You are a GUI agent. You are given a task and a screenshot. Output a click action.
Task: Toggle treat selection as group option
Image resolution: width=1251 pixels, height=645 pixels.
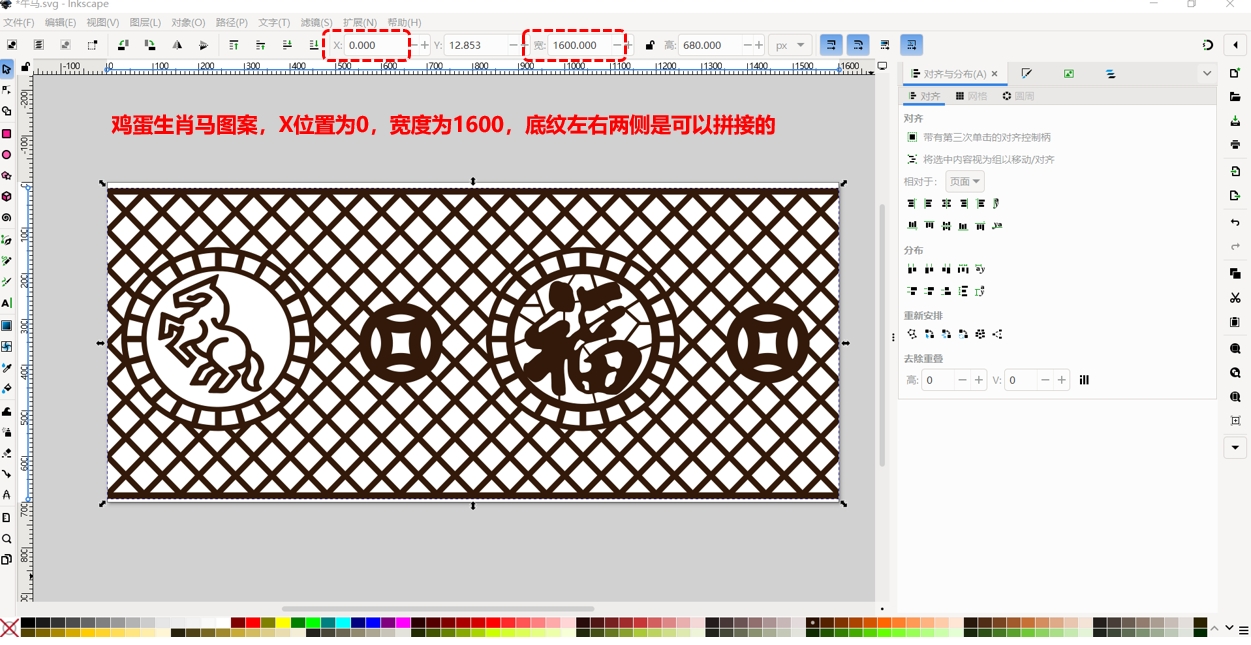(912, 159)
